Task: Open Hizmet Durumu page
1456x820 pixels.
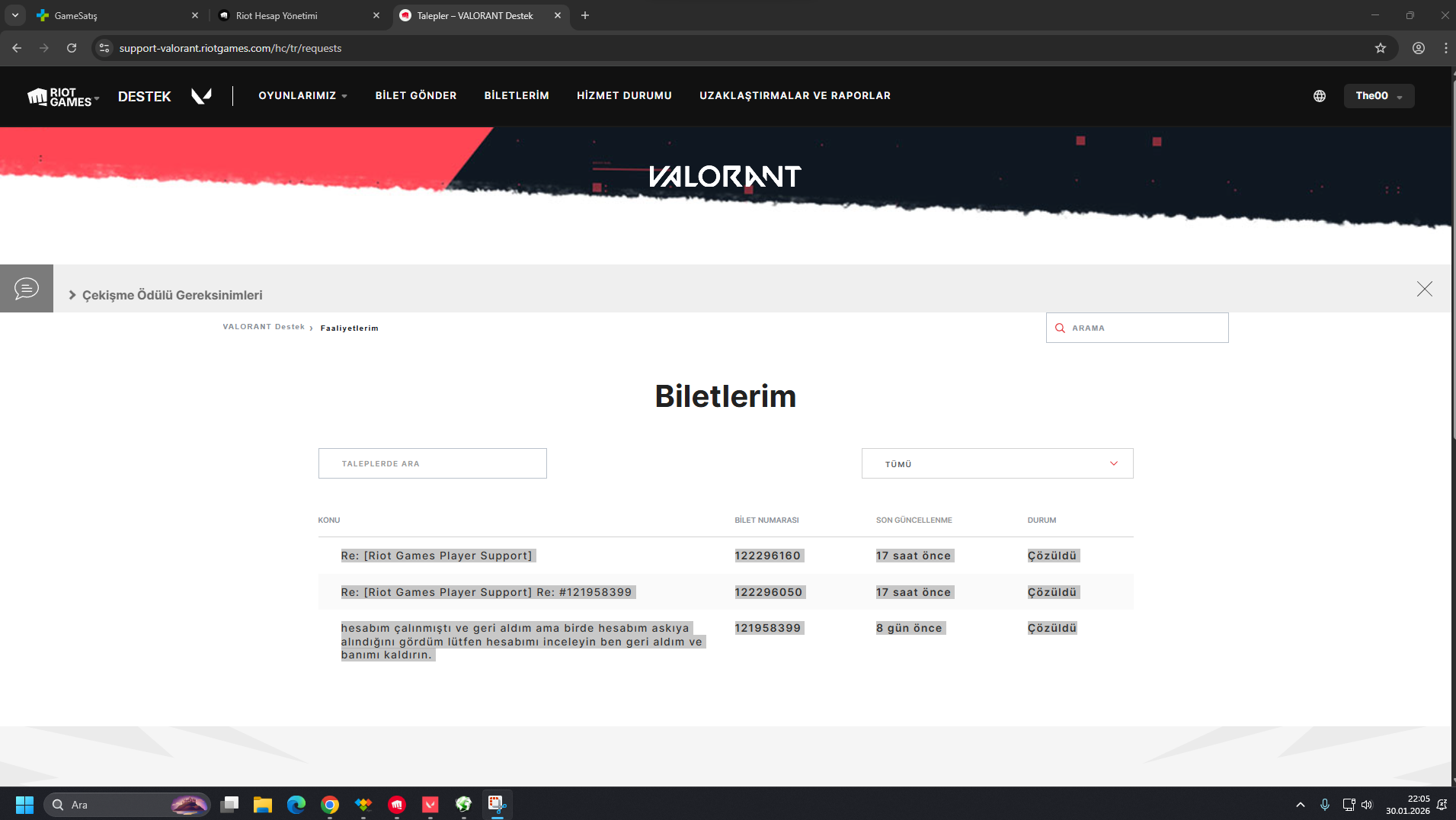Action: pyautogui.click(x=624, y=96)
